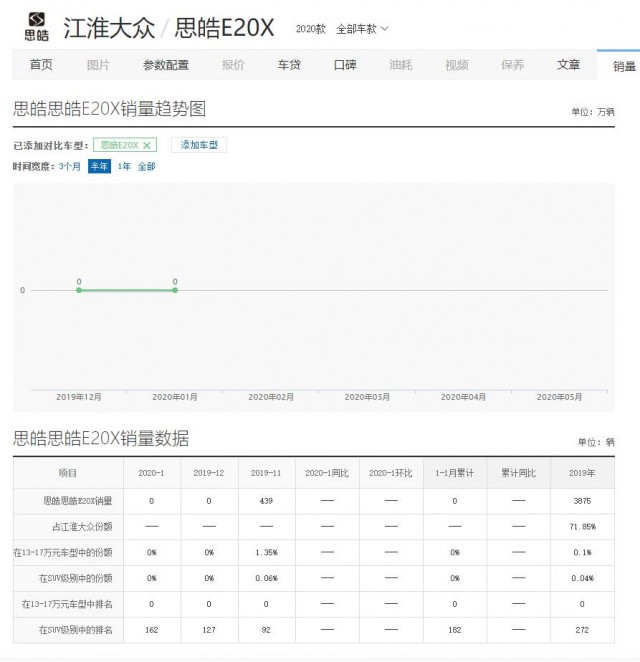Viewport: 640px width, 662px height.
Task: Click the 江淮大众 brand link
Action: tap(109, 28)
